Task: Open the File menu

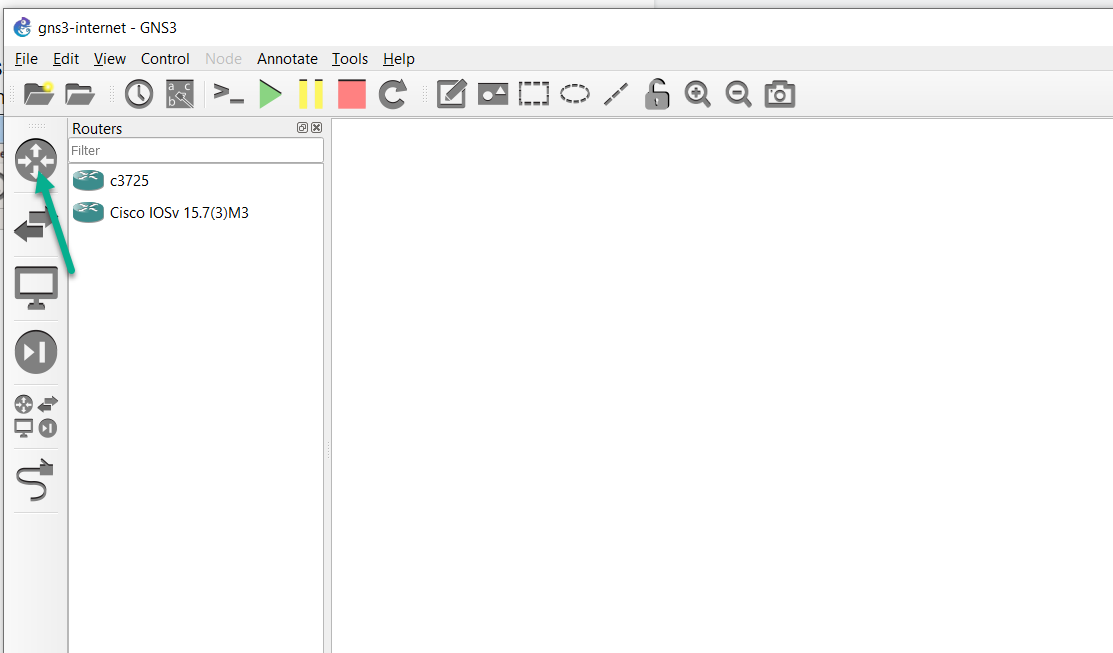Action: pyautogui.click(x=26, y=59)
